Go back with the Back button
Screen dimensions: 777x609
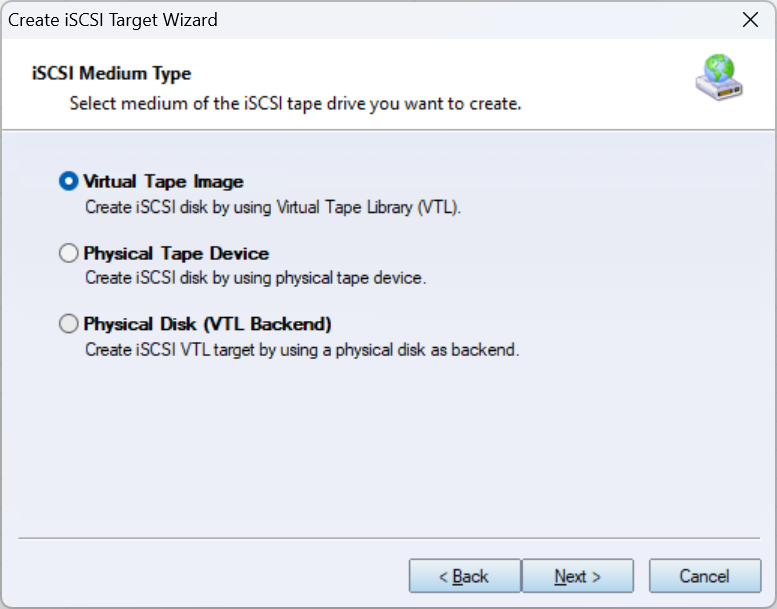tap(464, 576)
